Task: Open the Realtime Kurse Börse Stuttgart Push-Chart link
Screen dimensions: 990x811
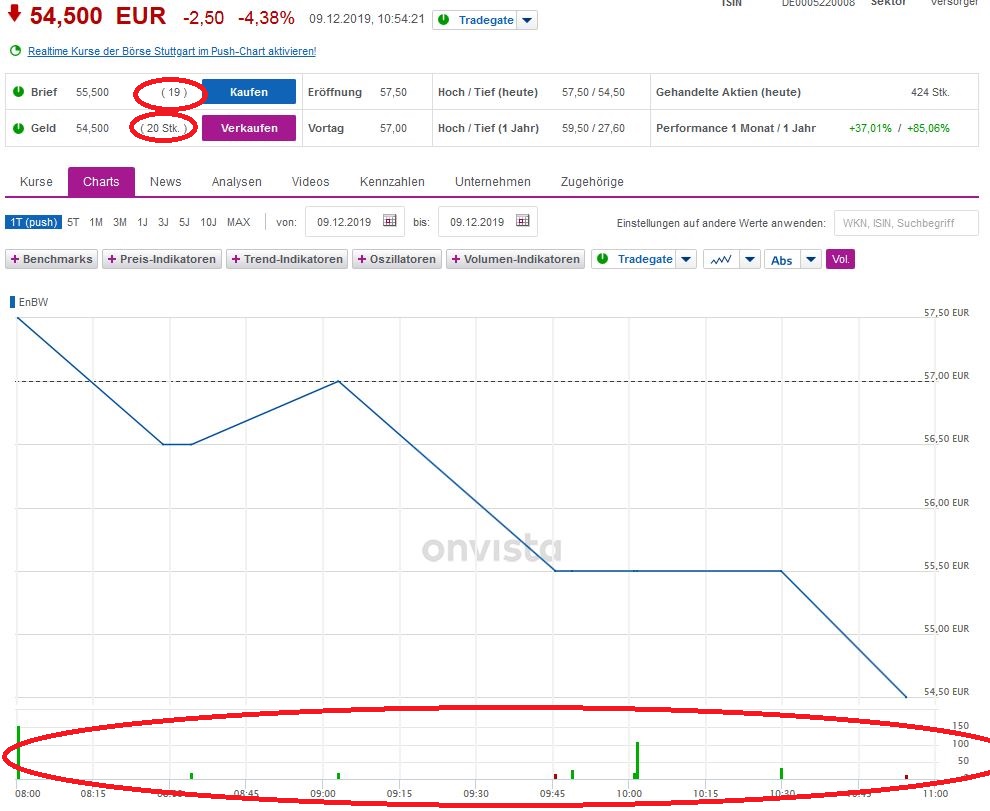Action: pyautogui.click(x=172, y=51)
